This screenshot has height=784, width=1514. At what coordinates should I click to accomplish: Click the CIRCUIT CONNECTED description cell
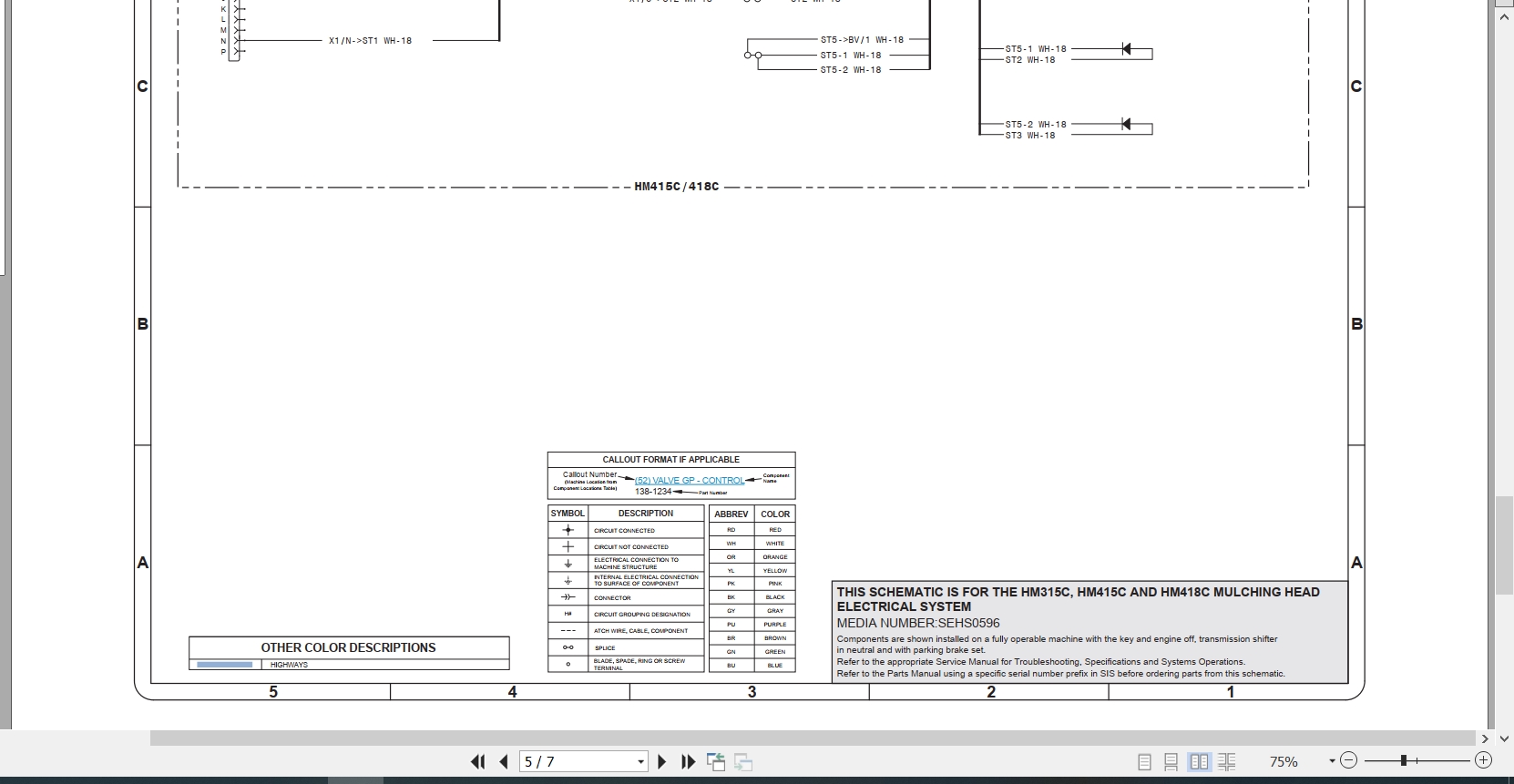(647, 530)
